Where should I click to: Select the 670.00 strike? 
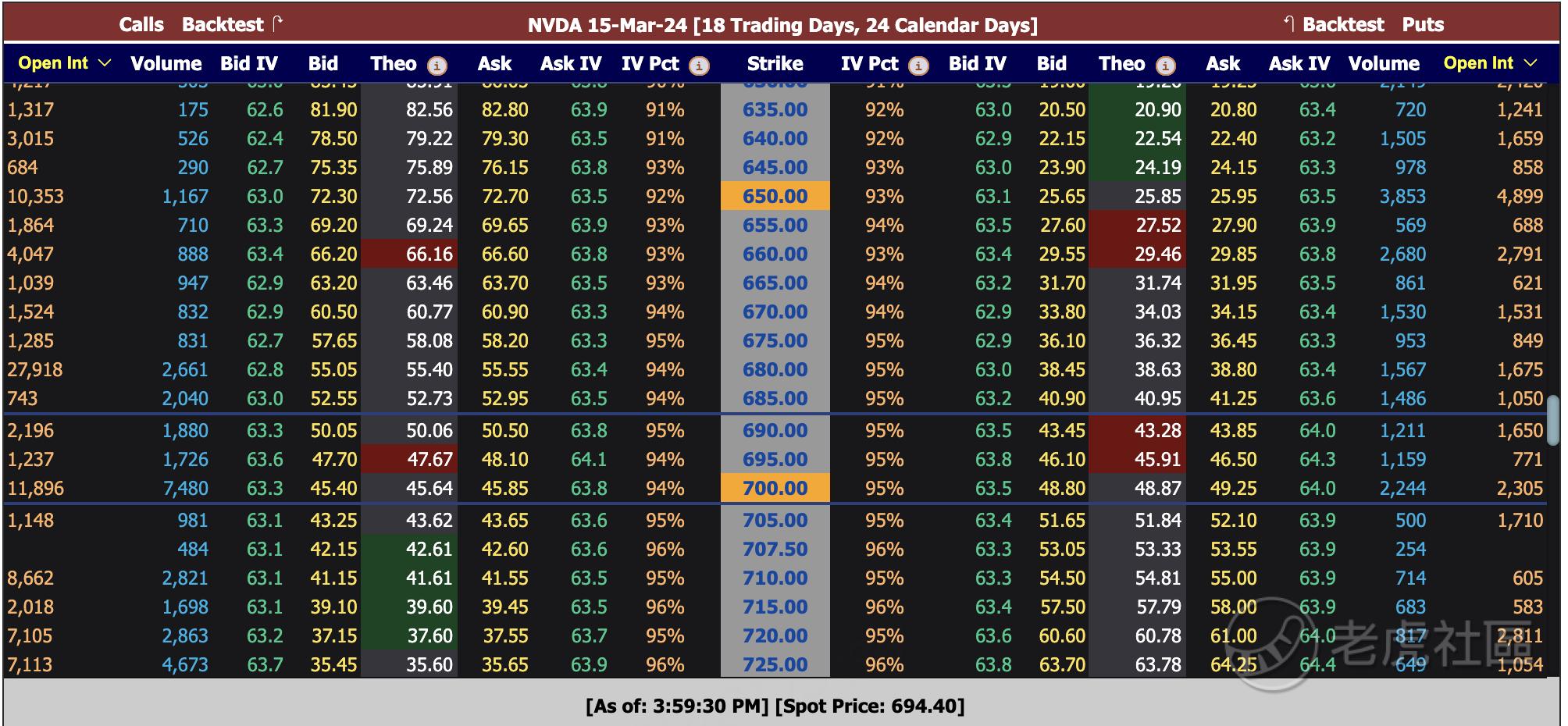click(775, 312)
